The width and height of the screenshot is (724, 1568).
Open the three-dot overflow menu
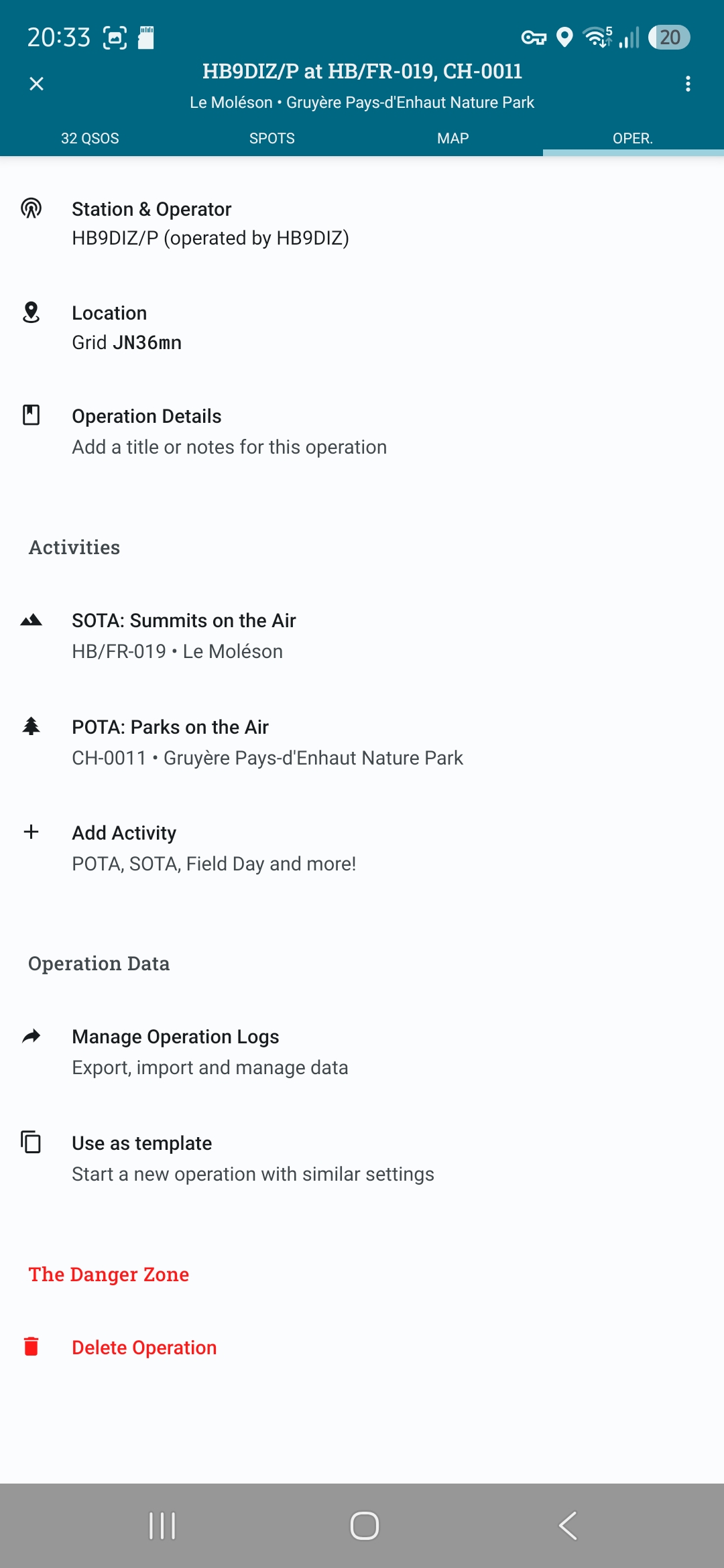point(688,84)
